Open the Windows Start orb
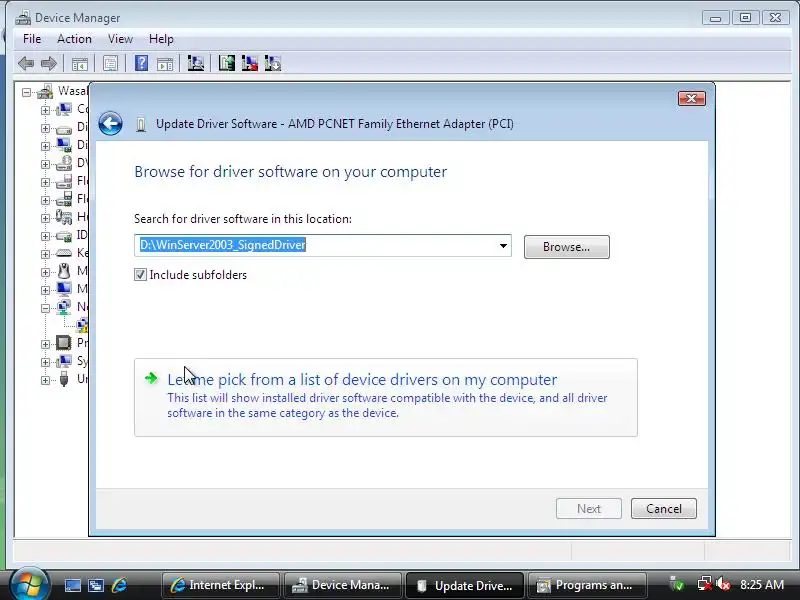This screenshot has height=600, width=800. (30, 584)
